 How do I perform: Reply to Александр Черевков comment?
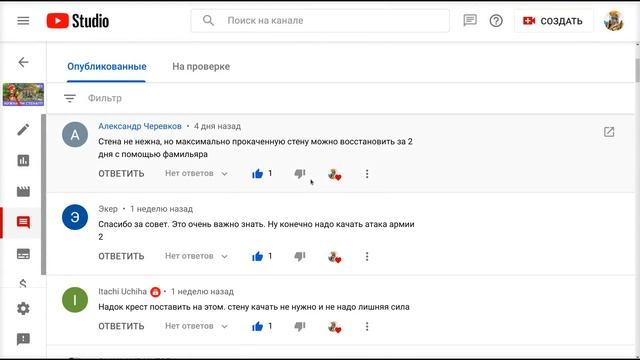(121, 173)
